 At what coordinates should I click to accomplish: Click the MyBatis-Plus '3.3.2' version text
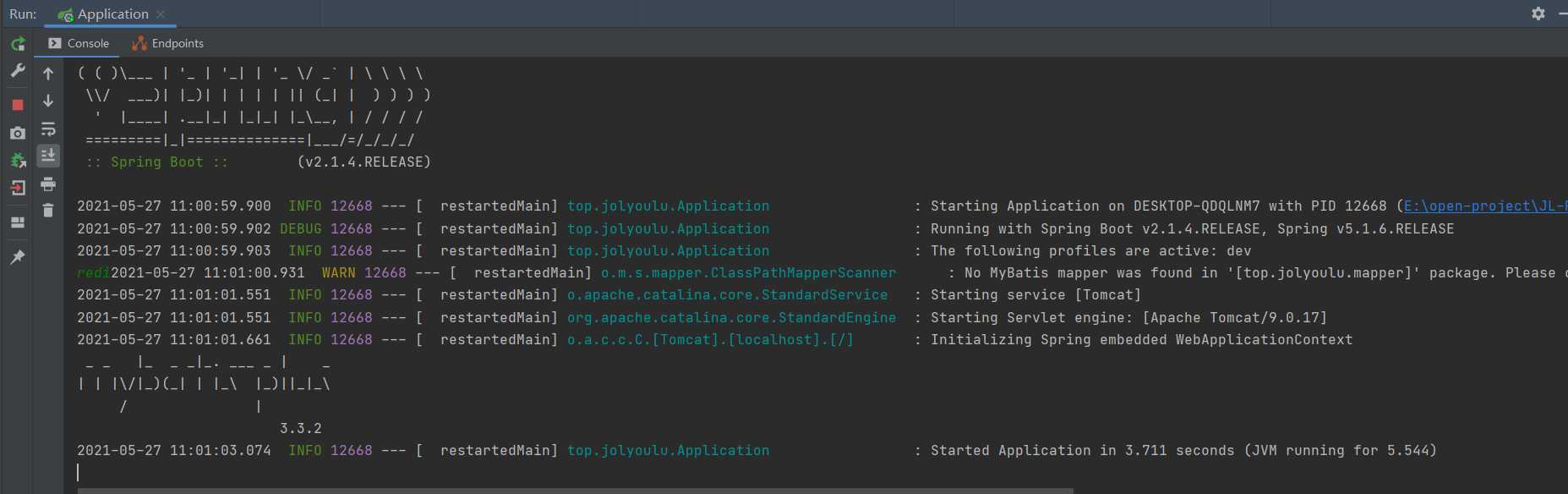point(301,429)
